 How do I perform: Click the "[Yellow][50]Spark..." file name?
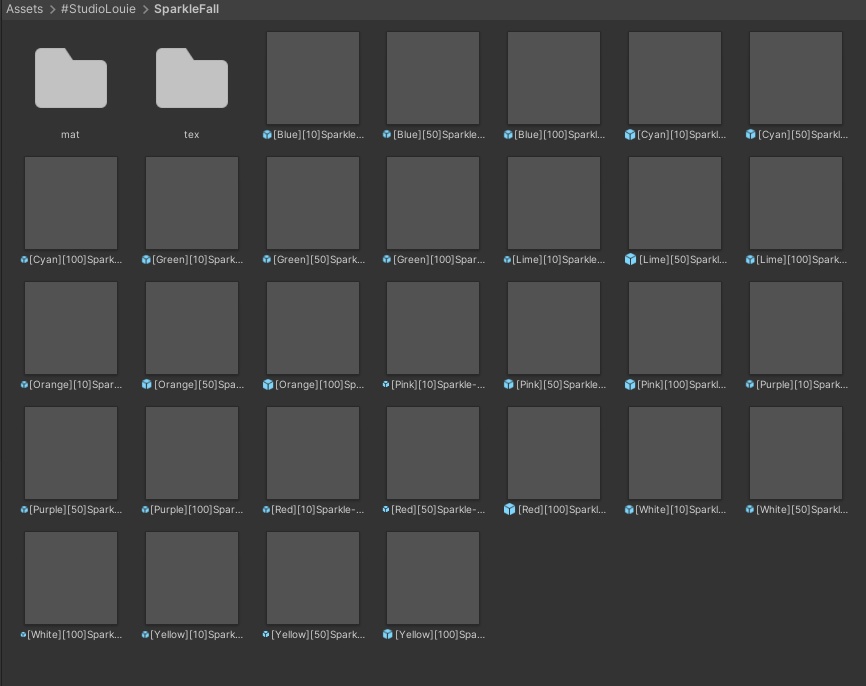click(318, 635)
